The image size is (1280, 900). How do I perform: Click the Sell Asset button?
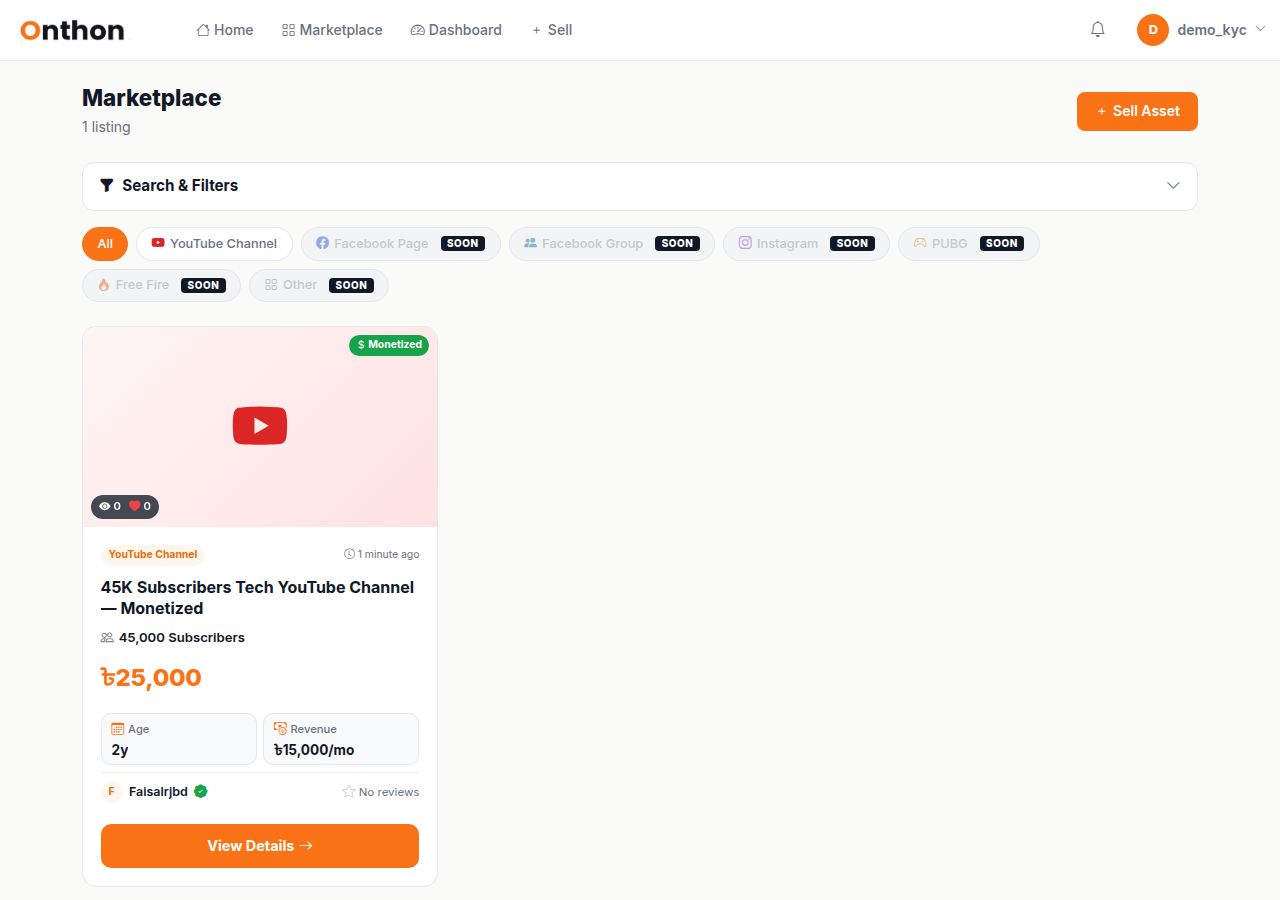tap(1137, 111)
